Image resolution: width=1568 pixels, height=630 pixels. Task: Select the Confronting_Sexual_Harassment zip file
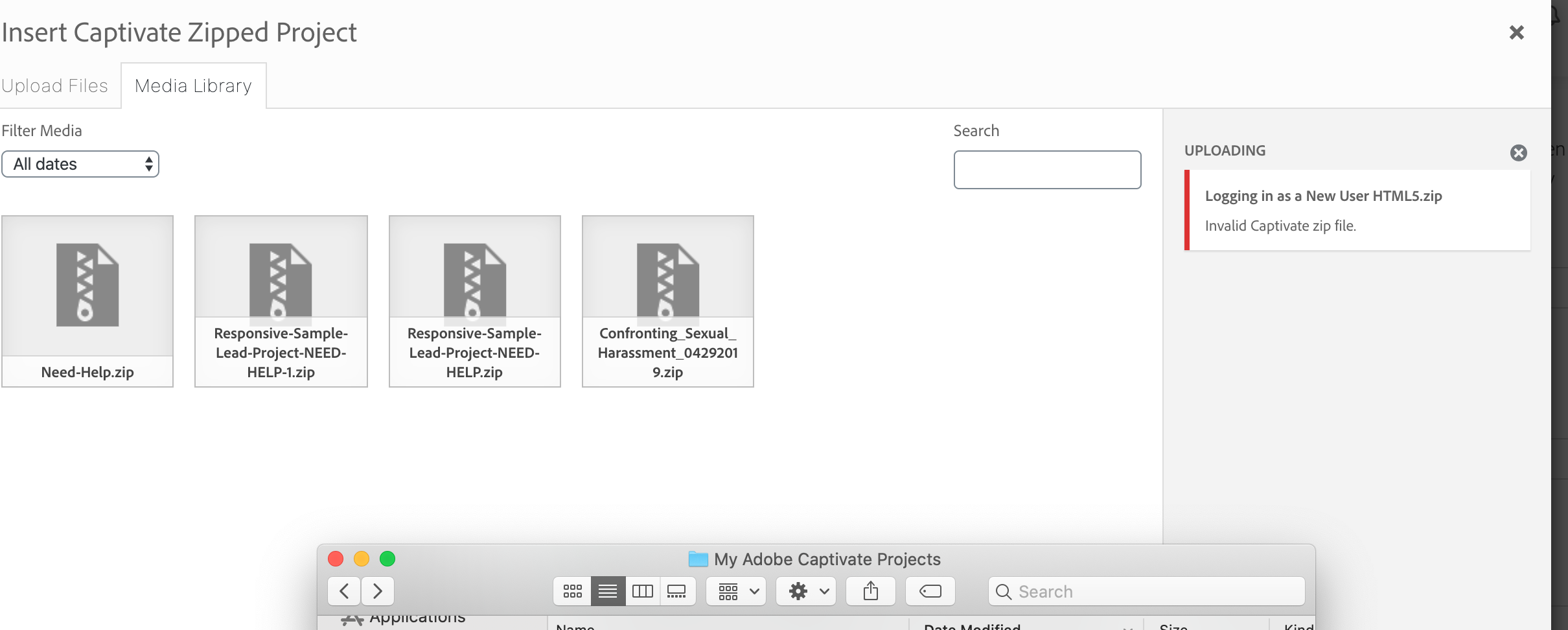667,301
